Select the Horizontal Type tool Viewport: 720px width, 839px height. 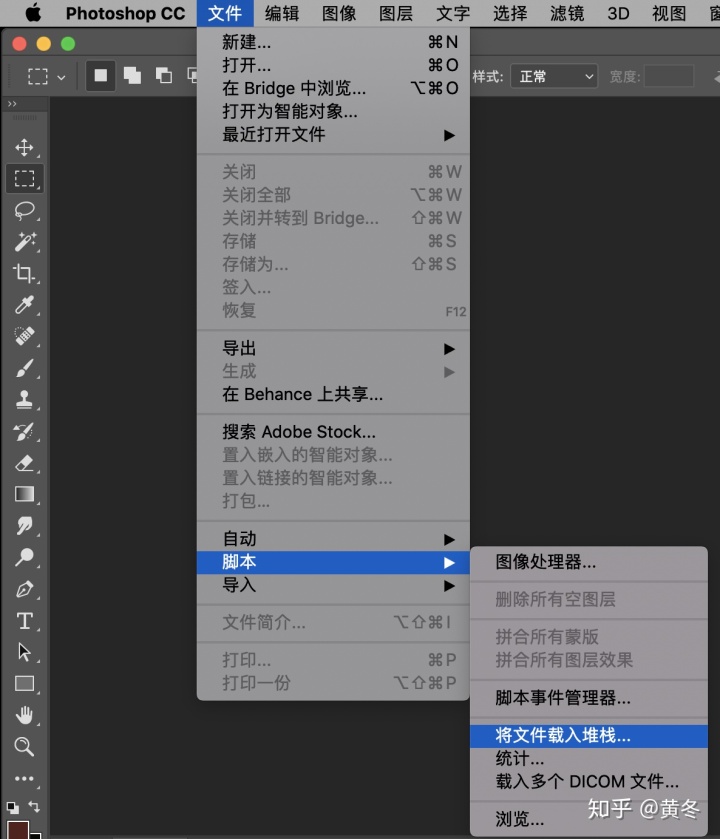(x=24, y=621)
